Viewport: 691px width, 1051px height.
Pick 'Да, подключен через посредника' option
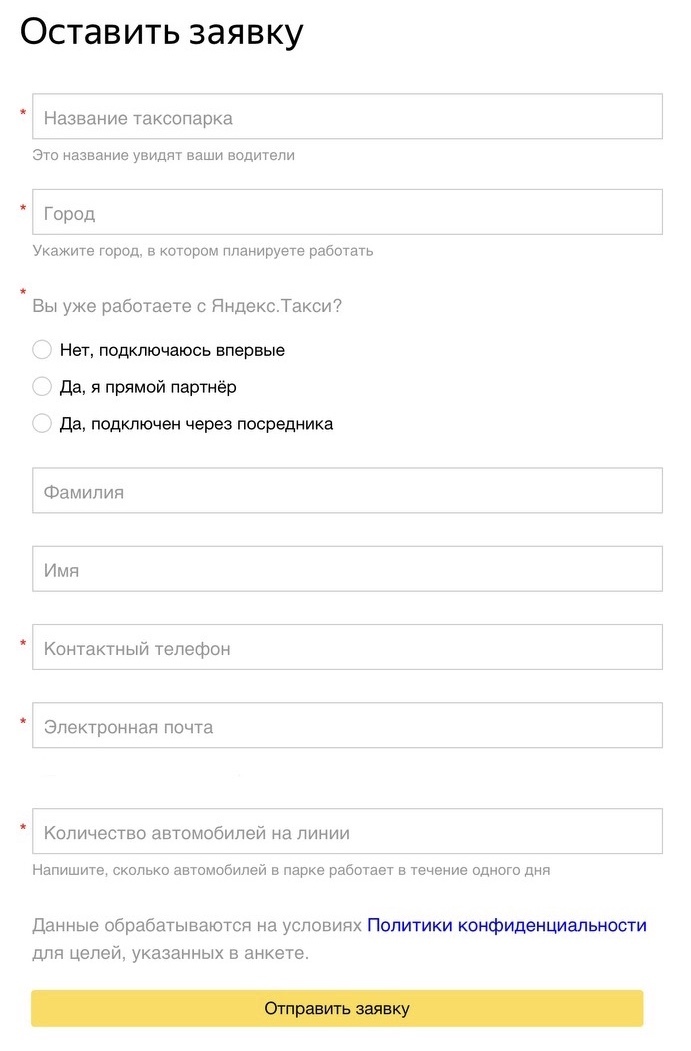coord(42,423)
